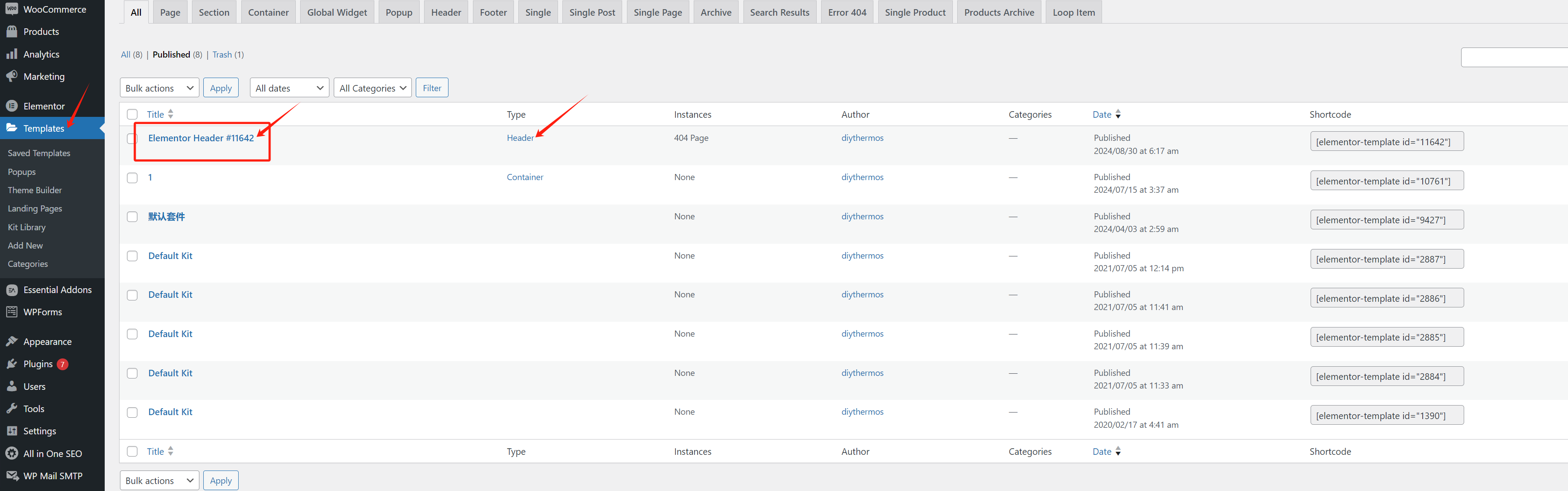Open the All Categories dropdown
This screenshot has height=491, width=1568.
373,88
